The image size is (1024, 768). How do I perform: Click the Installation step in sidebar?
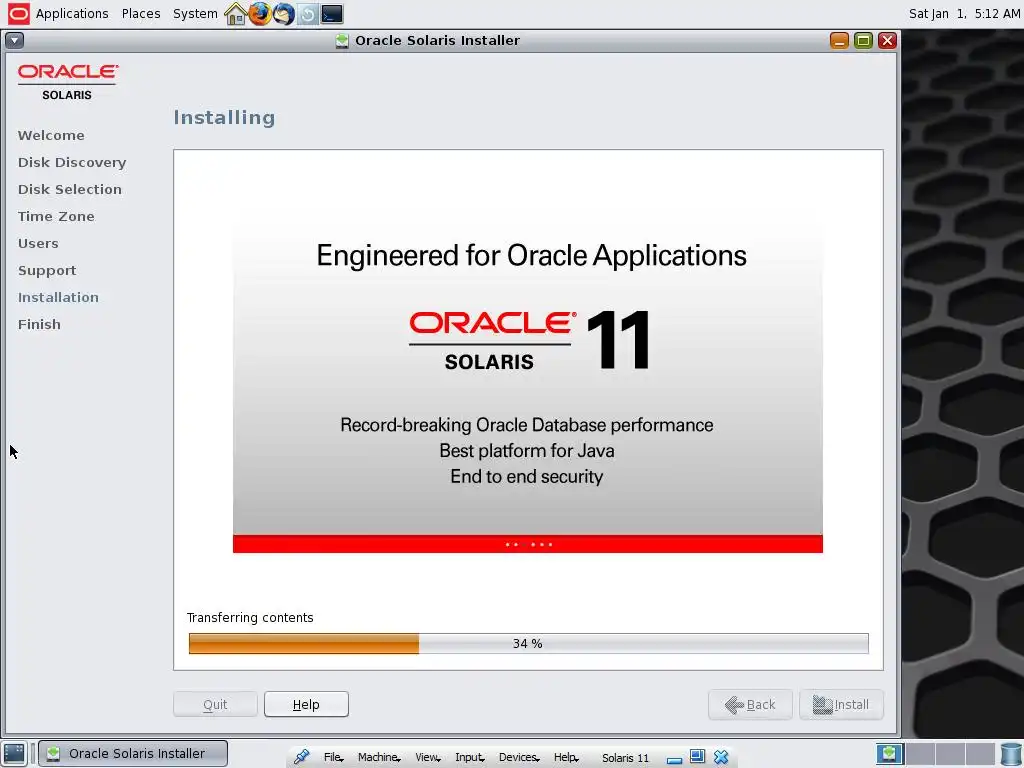[58, 297]
